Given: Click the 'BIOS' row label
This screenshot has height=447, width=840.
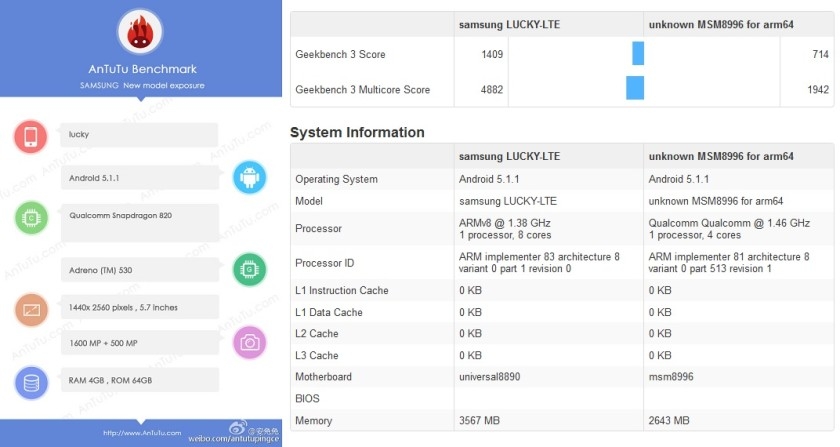Looking at the screenshot, I should tap(308, 399).
